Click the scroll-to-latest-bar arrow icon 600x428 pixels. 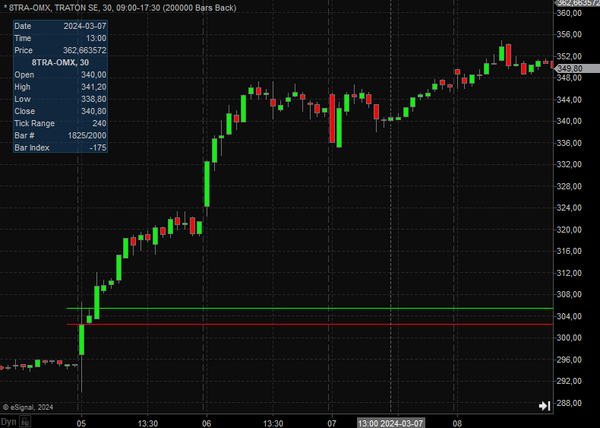click(544, 406)
